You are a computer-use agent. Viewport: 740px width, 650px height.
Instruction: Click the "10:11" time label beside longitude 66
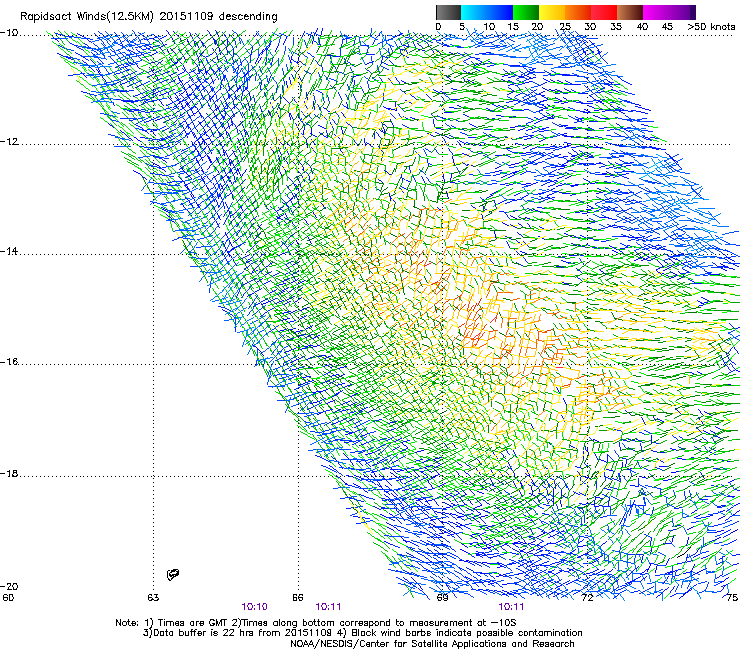coord(328,607)
